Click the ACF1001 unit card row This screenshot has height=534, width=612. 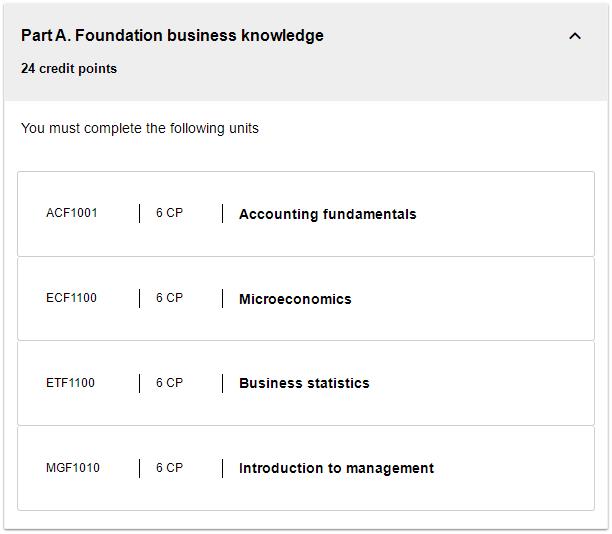click(x=306, y=214)
